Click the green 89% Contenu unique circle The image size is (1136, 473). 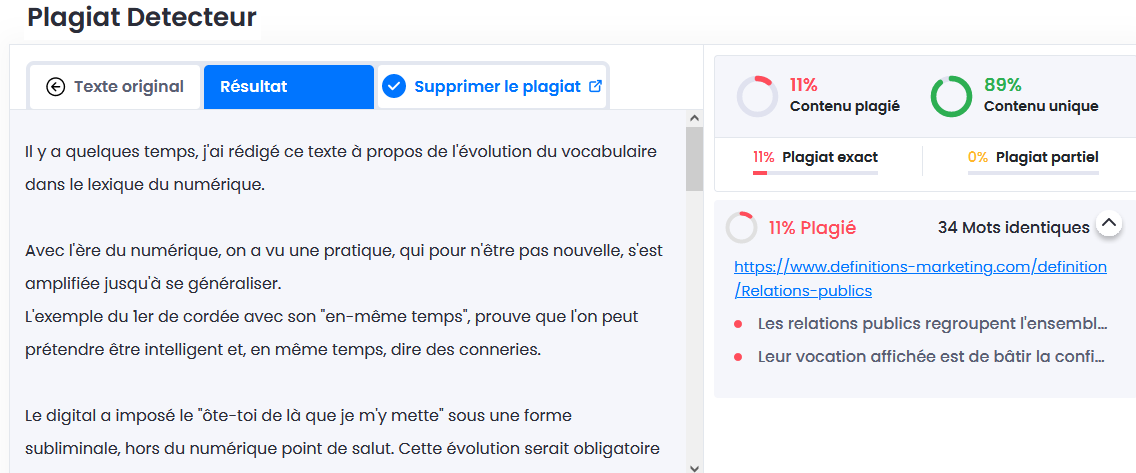(x=951, y=97)
